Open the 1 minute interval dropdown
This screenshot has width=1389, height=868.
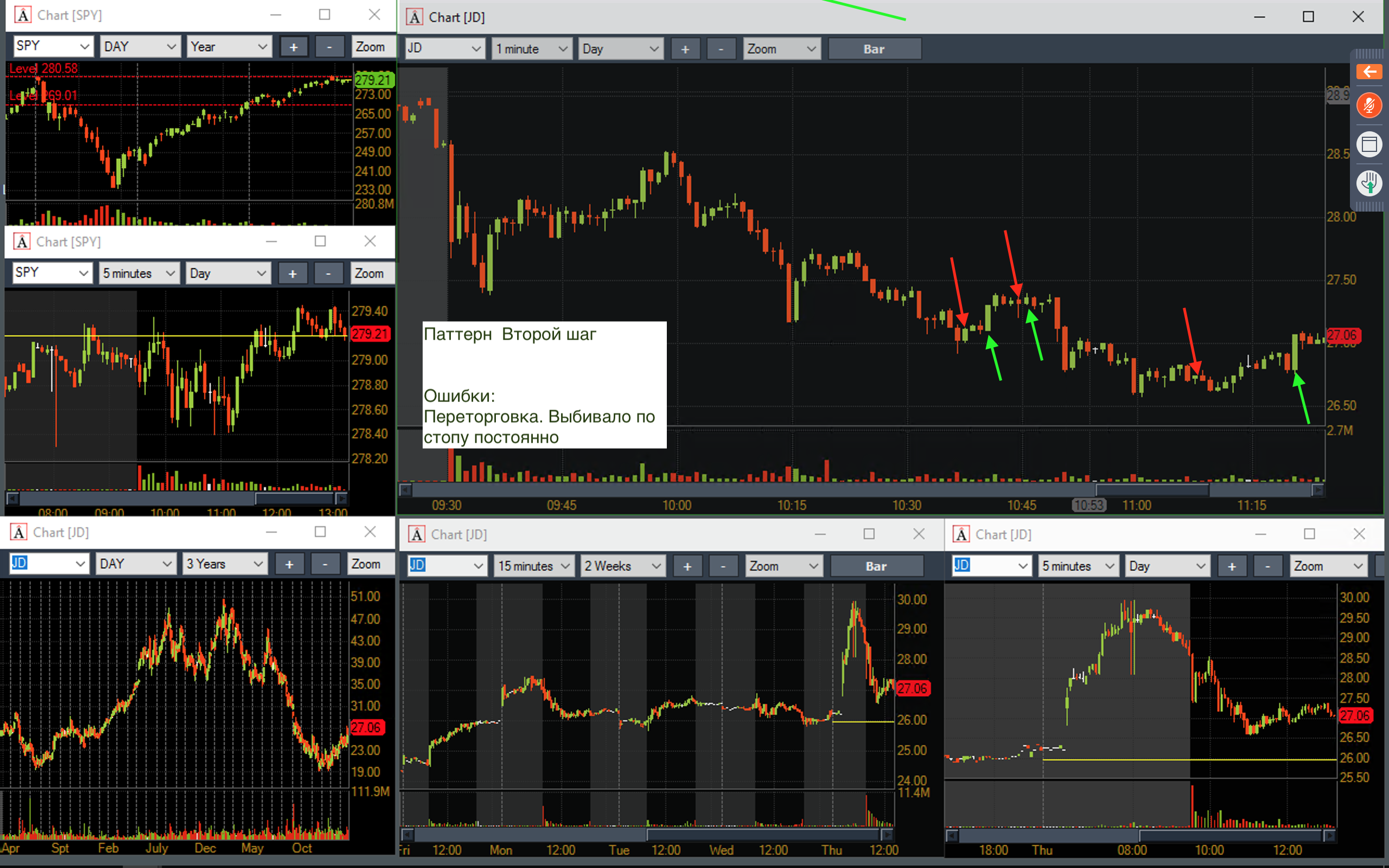(532, 49)
